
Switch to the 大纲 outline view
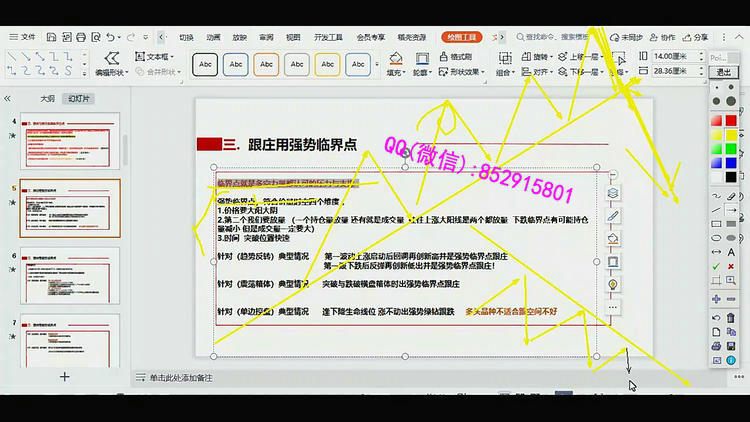pyautogui.click(x=47, y=99)
